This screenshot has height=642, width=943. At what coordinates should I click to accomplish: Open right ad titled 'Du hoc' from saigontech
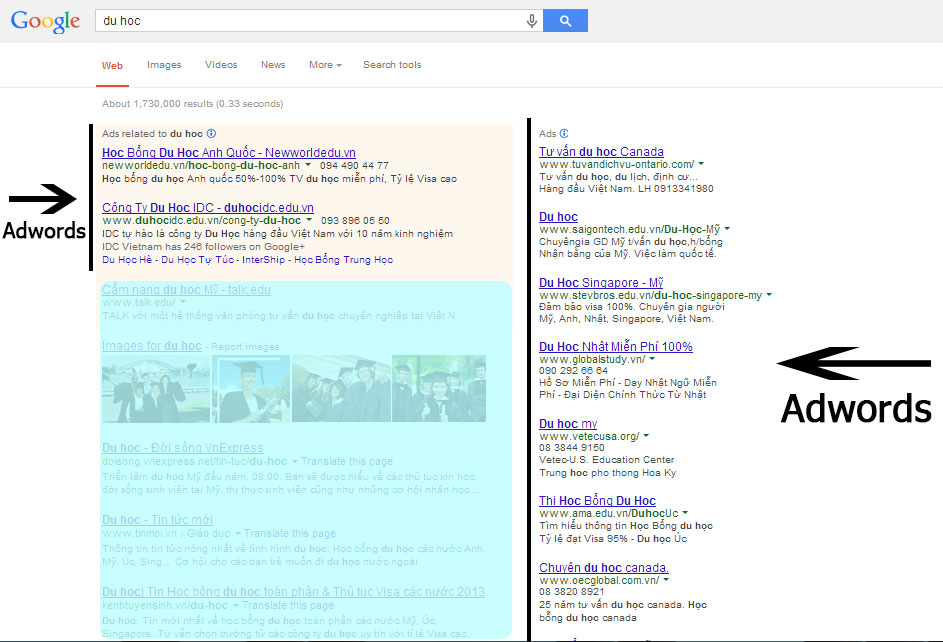[558, 217]
